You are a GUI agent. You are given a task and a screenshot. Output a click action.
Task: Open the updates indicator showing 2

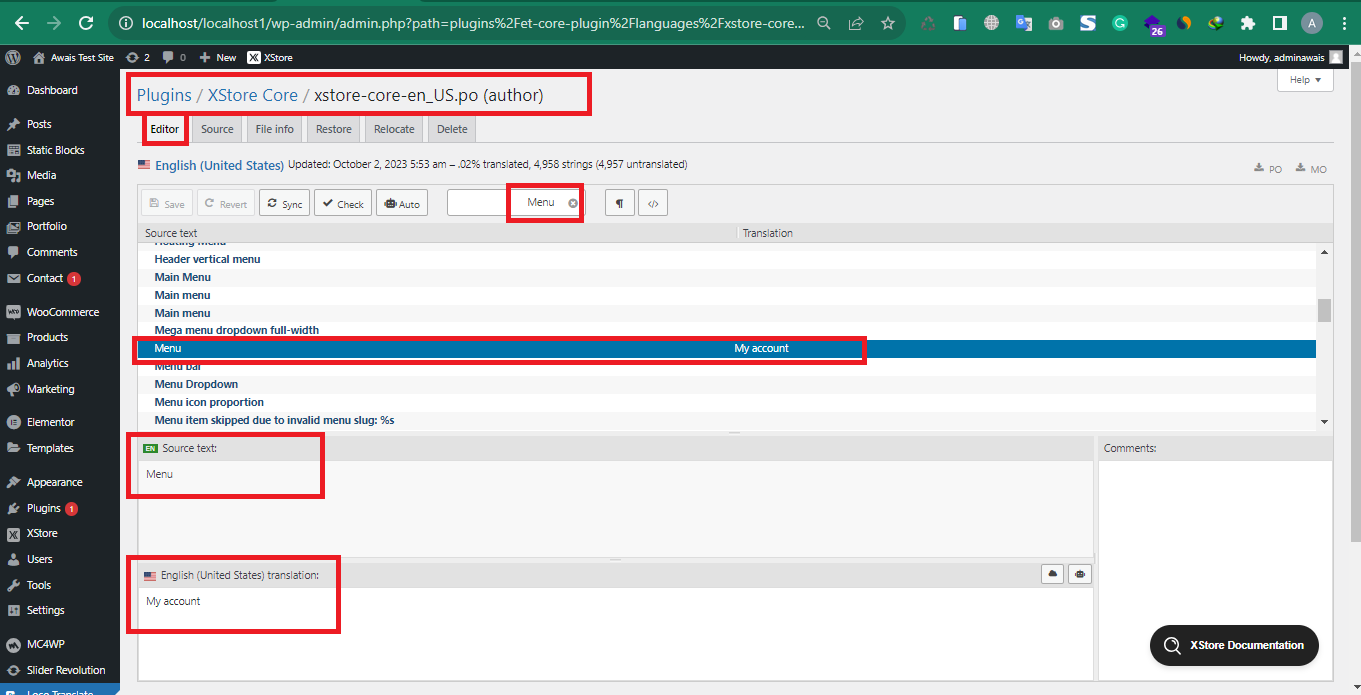pyautogui.click(x=138, y=58)
